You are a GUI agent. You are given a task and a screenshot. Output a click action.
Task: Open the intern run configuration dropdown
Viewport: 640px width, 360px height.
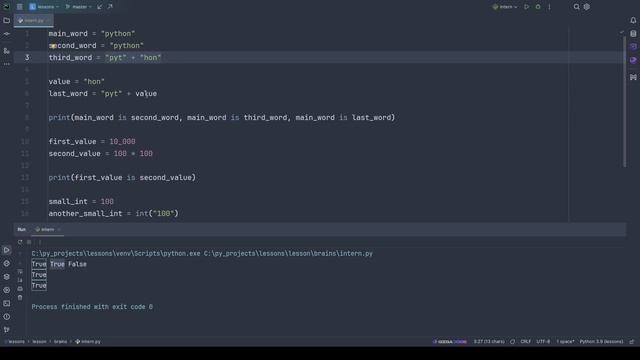click(x=505, y=7)
